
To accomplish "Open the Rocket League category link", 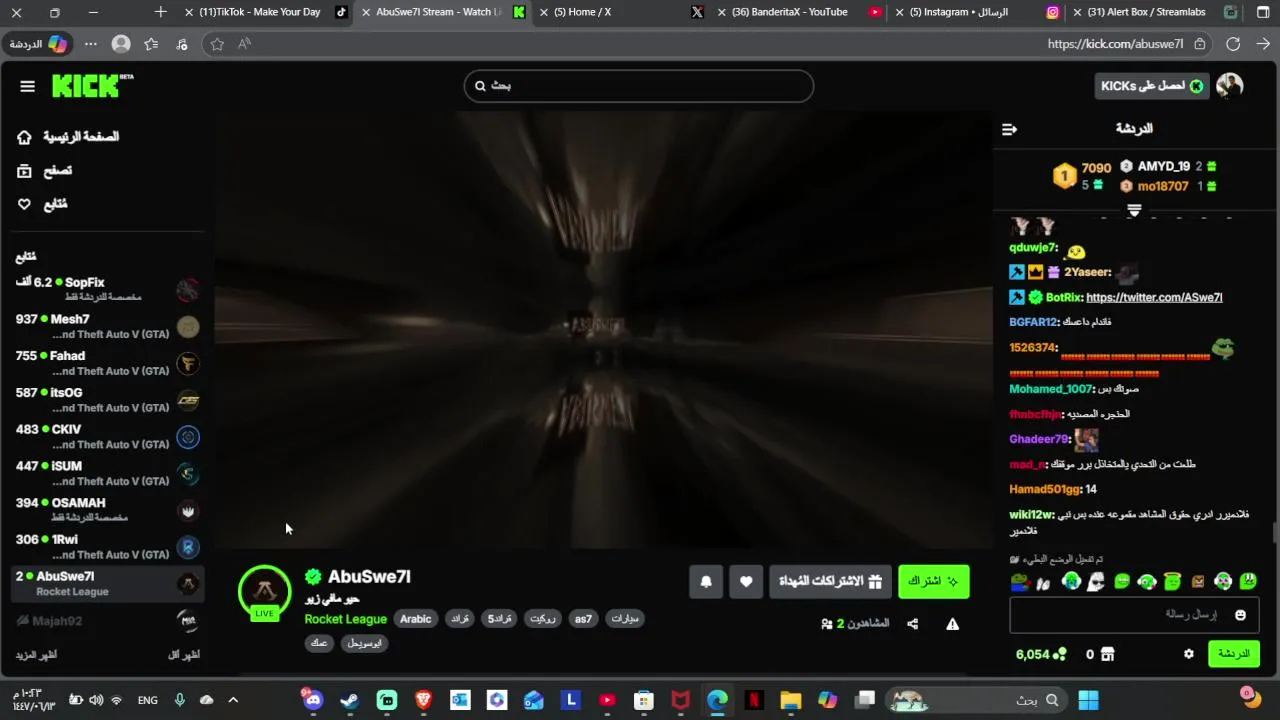I will (x=345, y=619).
